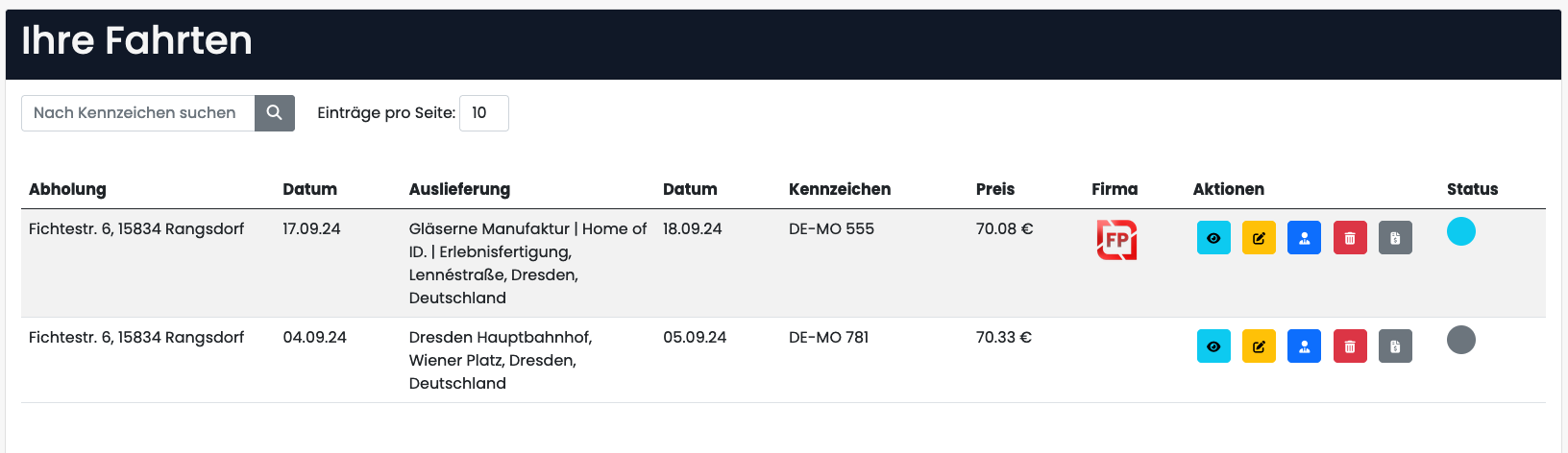Assign a driver to the DE-MO 781 ride

tap(1304, 346)
